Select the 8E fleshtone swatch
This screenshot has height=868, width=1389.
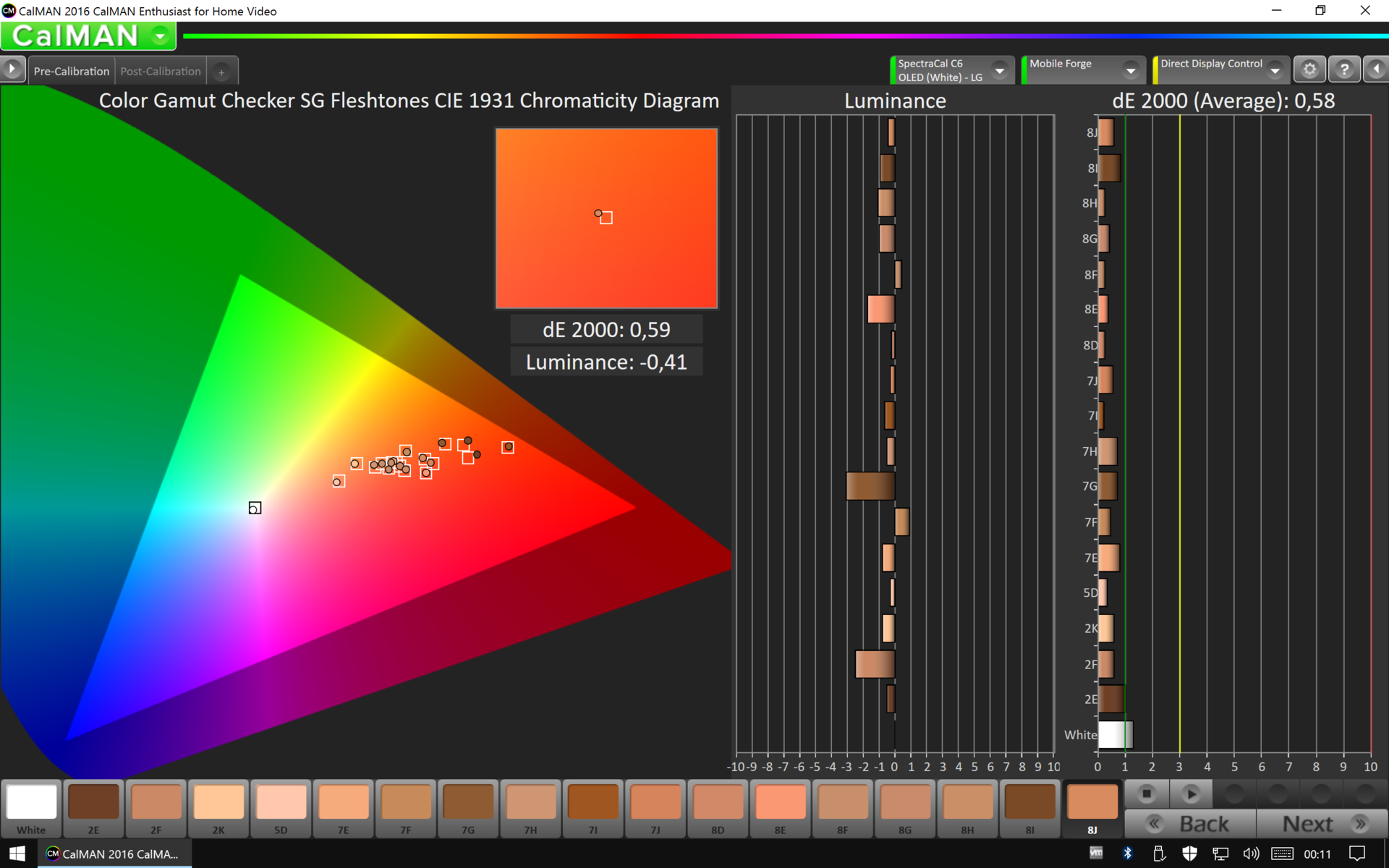point(780,809)
